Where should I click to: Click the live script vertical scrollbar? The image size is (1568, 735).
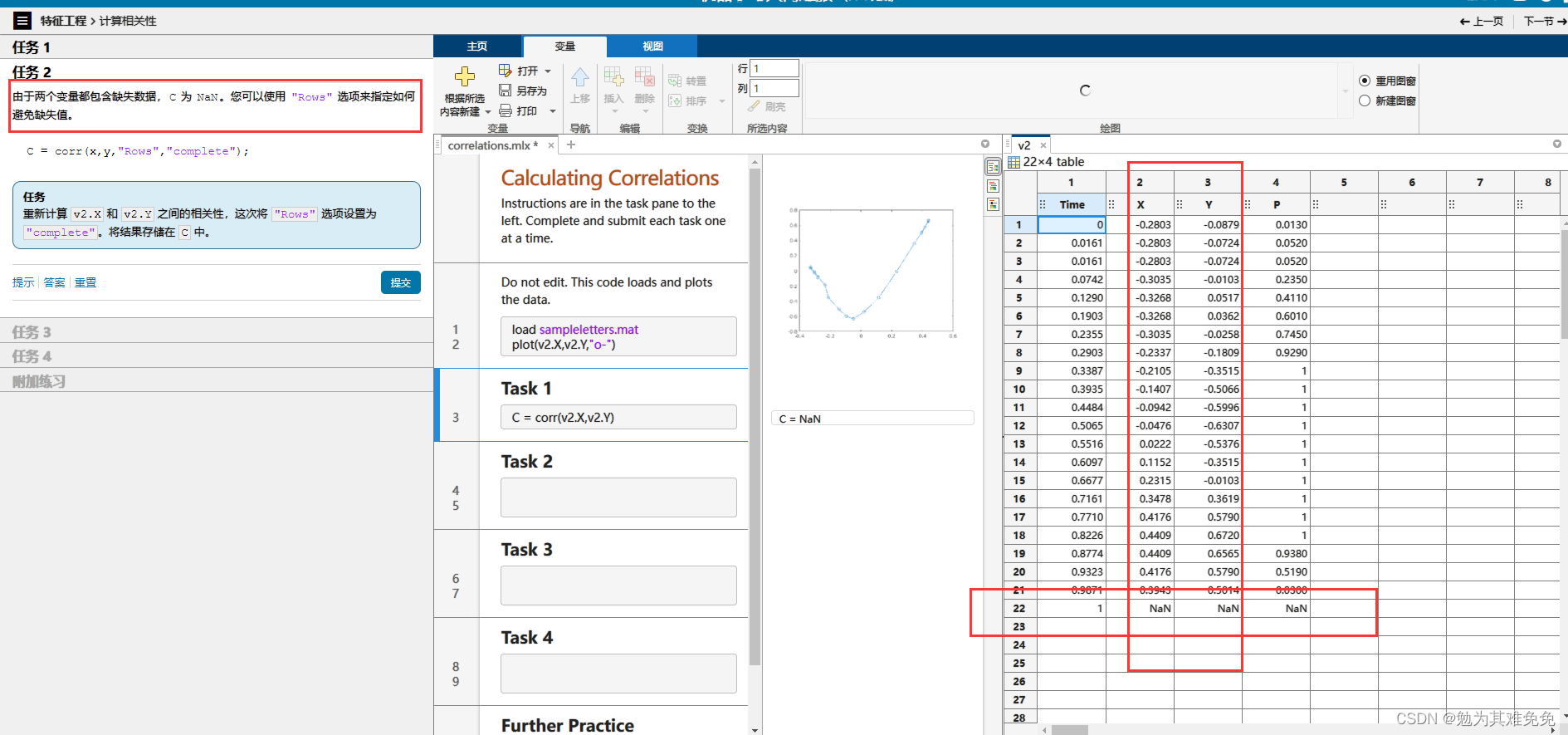[x=755, y=415]
